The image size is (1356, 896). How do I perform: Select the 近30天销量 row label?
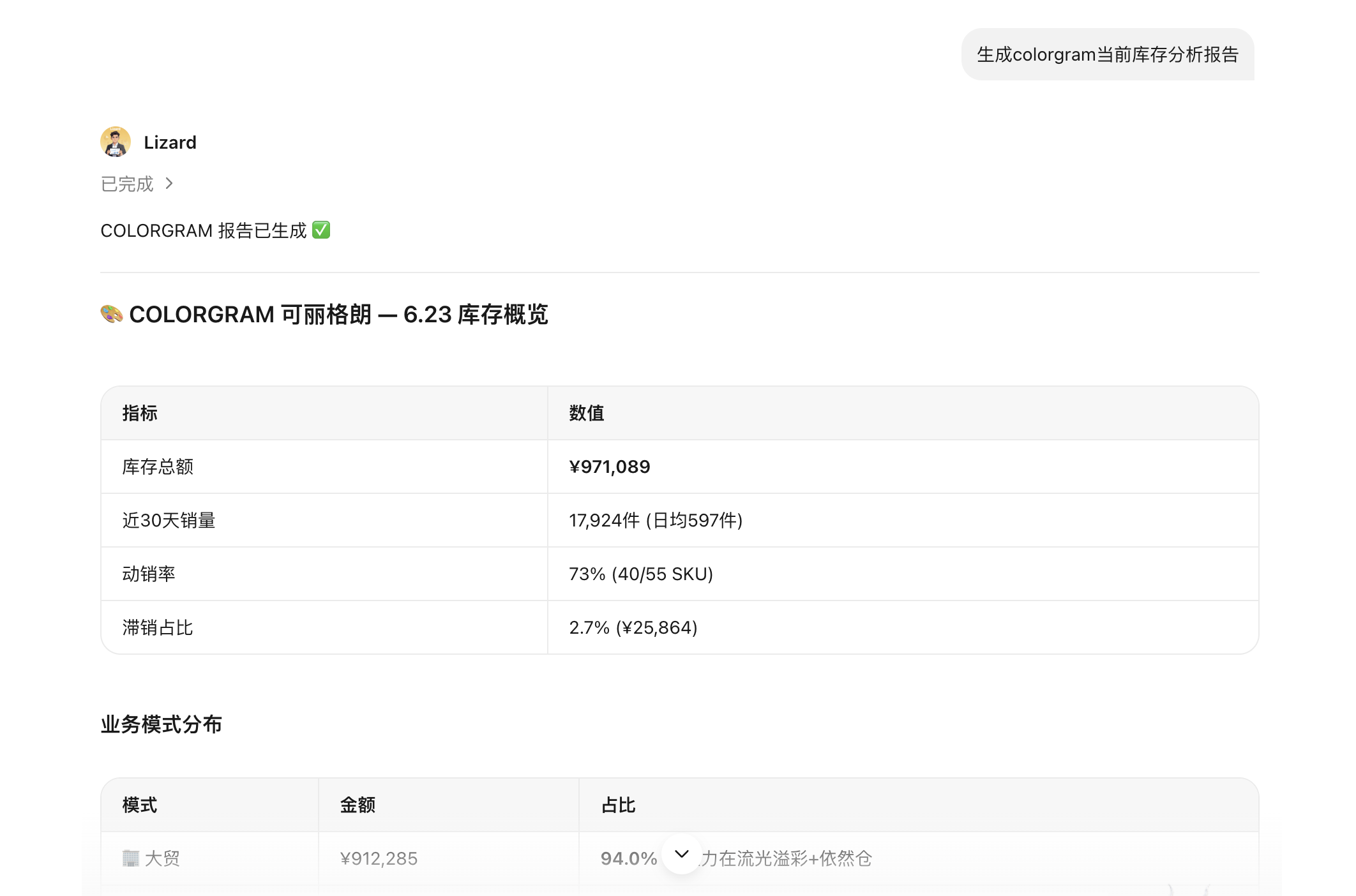(169, 520)
